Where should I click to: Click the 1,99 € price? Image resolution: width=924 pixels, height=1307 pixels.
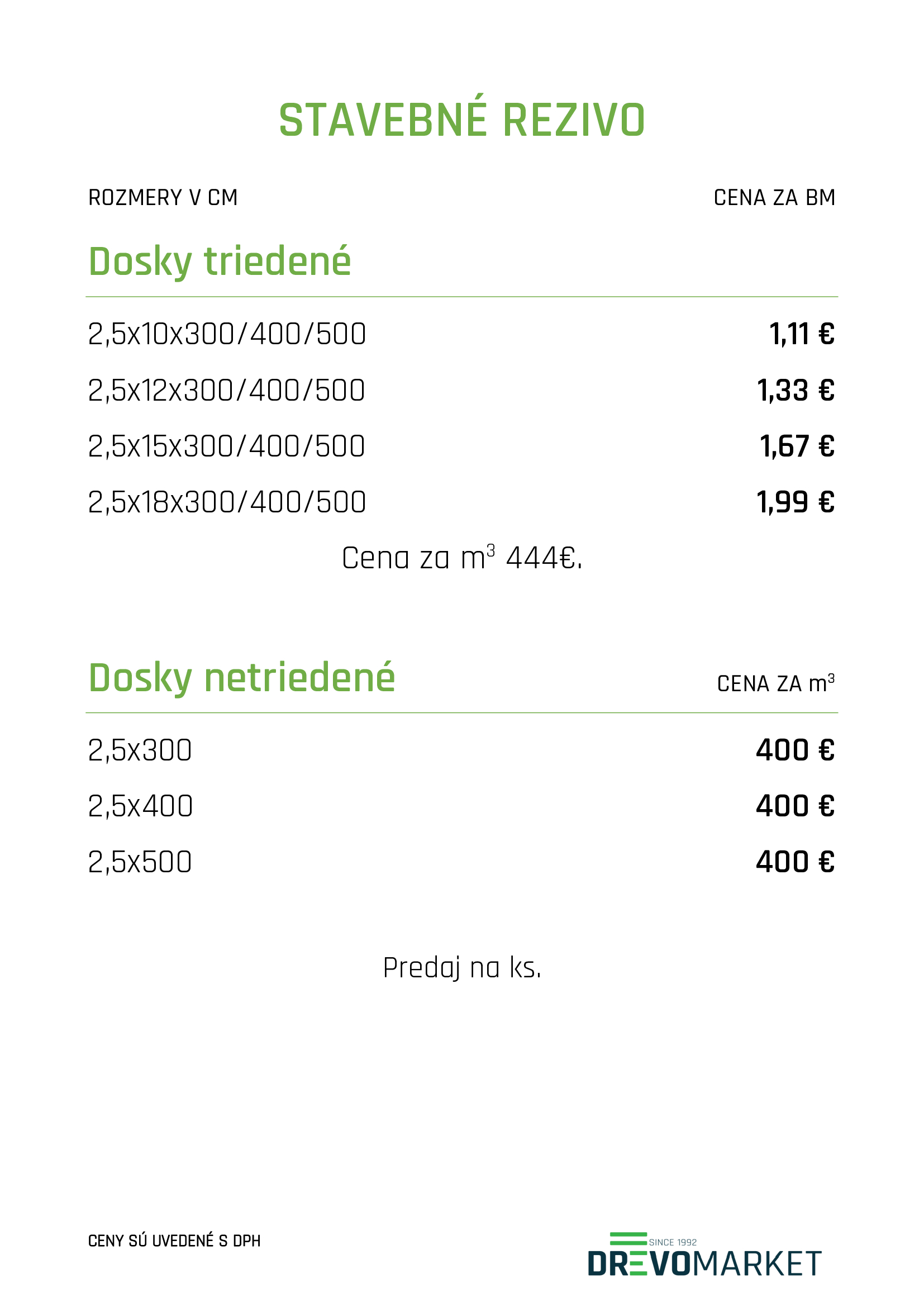tap(796, 503)
